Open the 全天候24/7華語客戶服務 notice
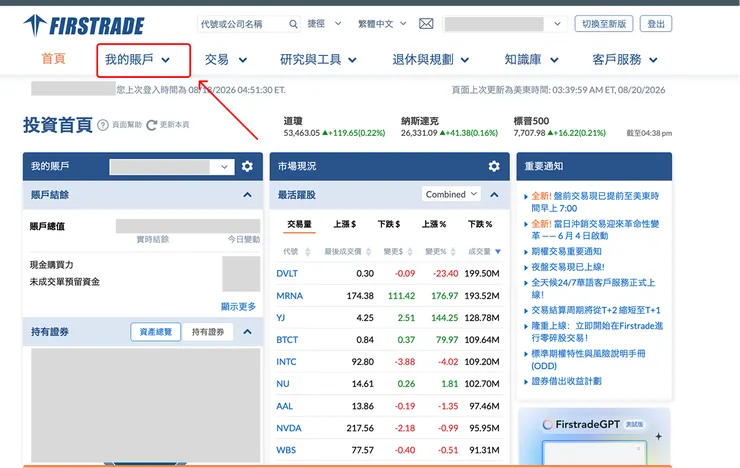 click(593, 289)
